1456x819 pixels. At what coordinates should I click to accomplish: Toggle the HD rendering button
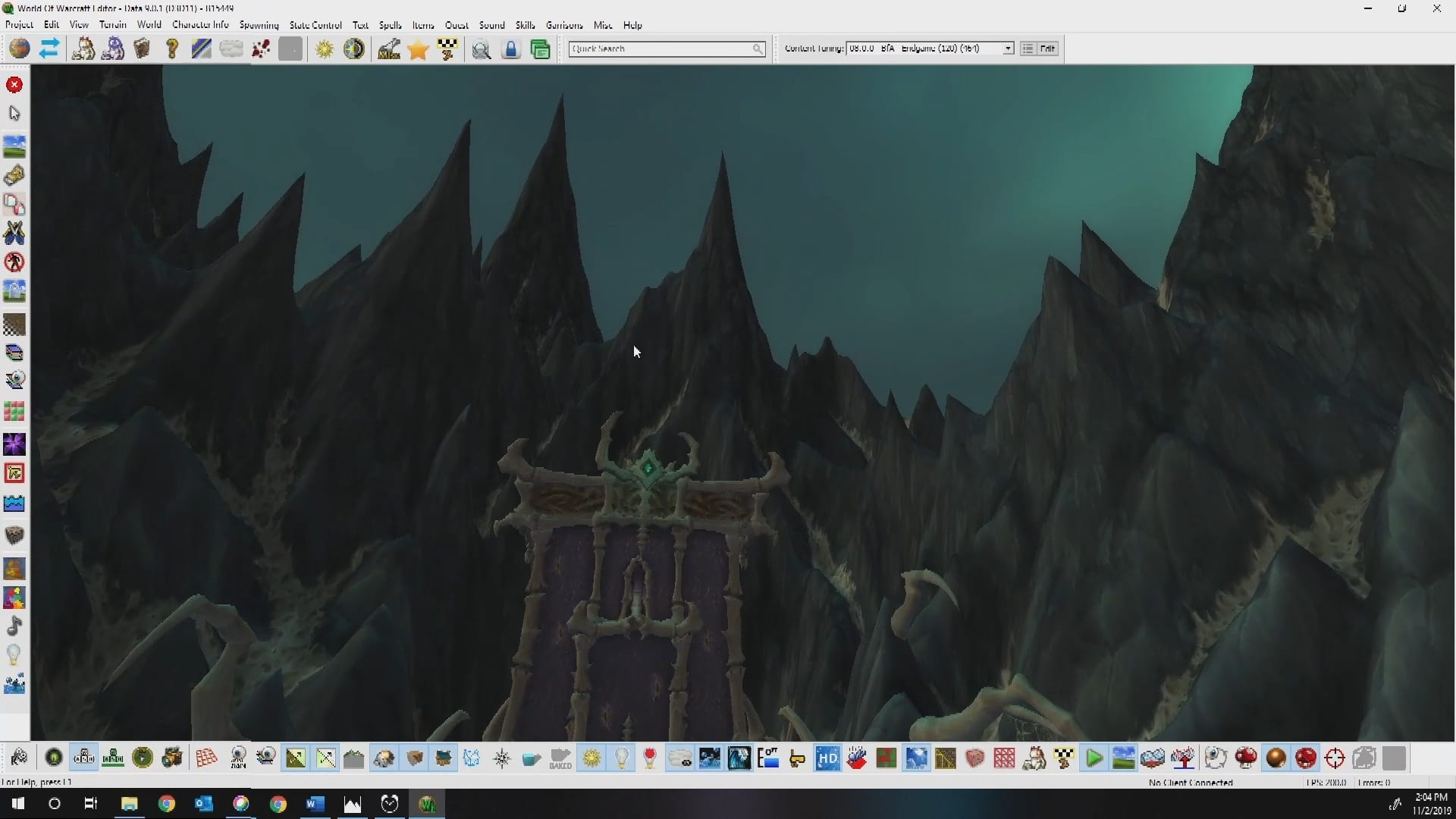click(827, 758)
